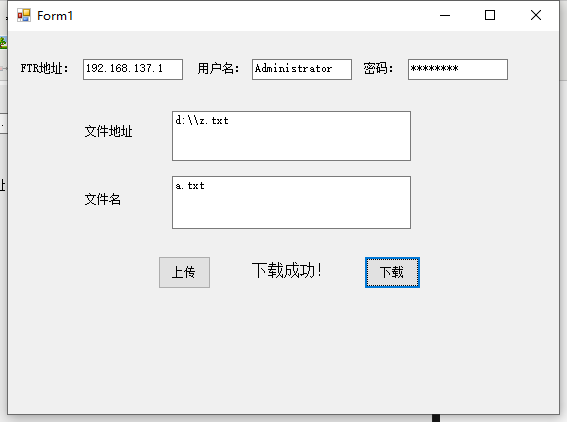The height and width of the screenshot is (422, 567).
Task: Close the Form1 window
Action: (x=536, y=16)
